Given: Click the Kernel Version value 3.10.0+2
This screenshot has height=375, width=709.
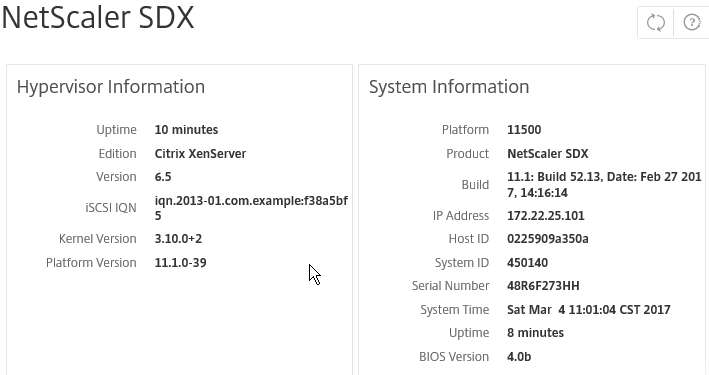Looking at the screenshot, I should (x=178, y=239).
